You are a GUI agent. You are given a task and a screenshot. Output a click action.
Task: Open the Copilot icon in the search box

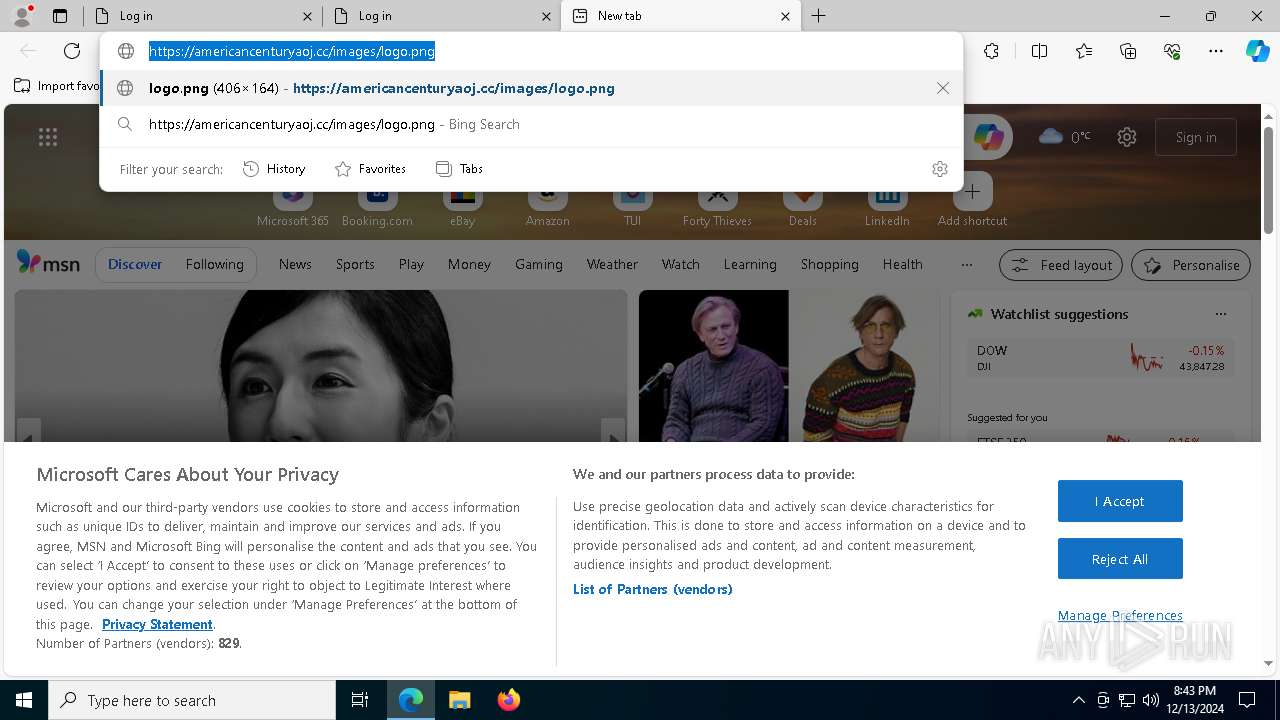point(989,138)
